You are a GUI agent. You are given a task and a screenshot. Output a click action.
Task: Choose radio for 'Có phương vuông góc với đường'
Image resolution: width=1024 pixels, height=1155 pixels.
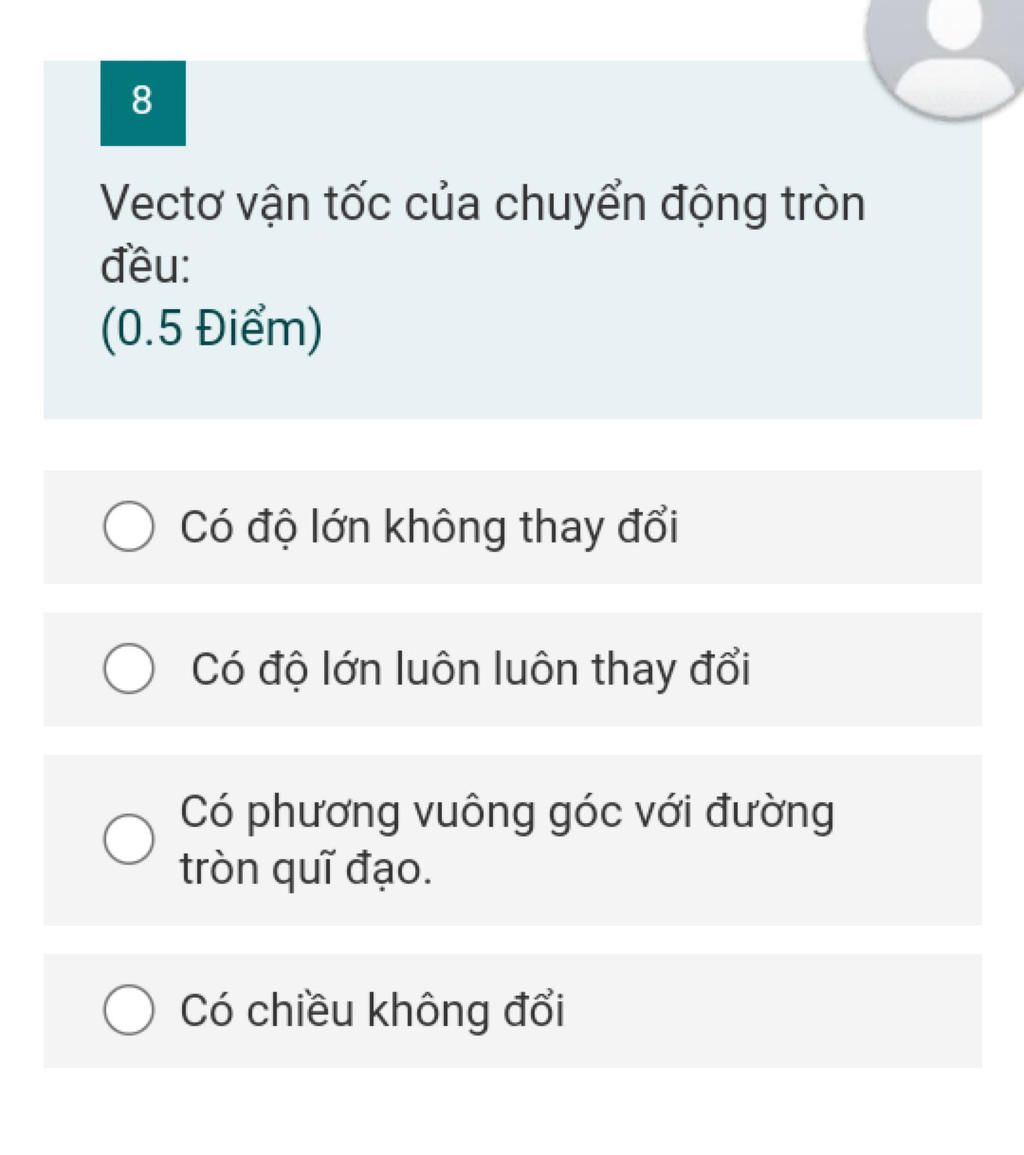click(129, 839)
